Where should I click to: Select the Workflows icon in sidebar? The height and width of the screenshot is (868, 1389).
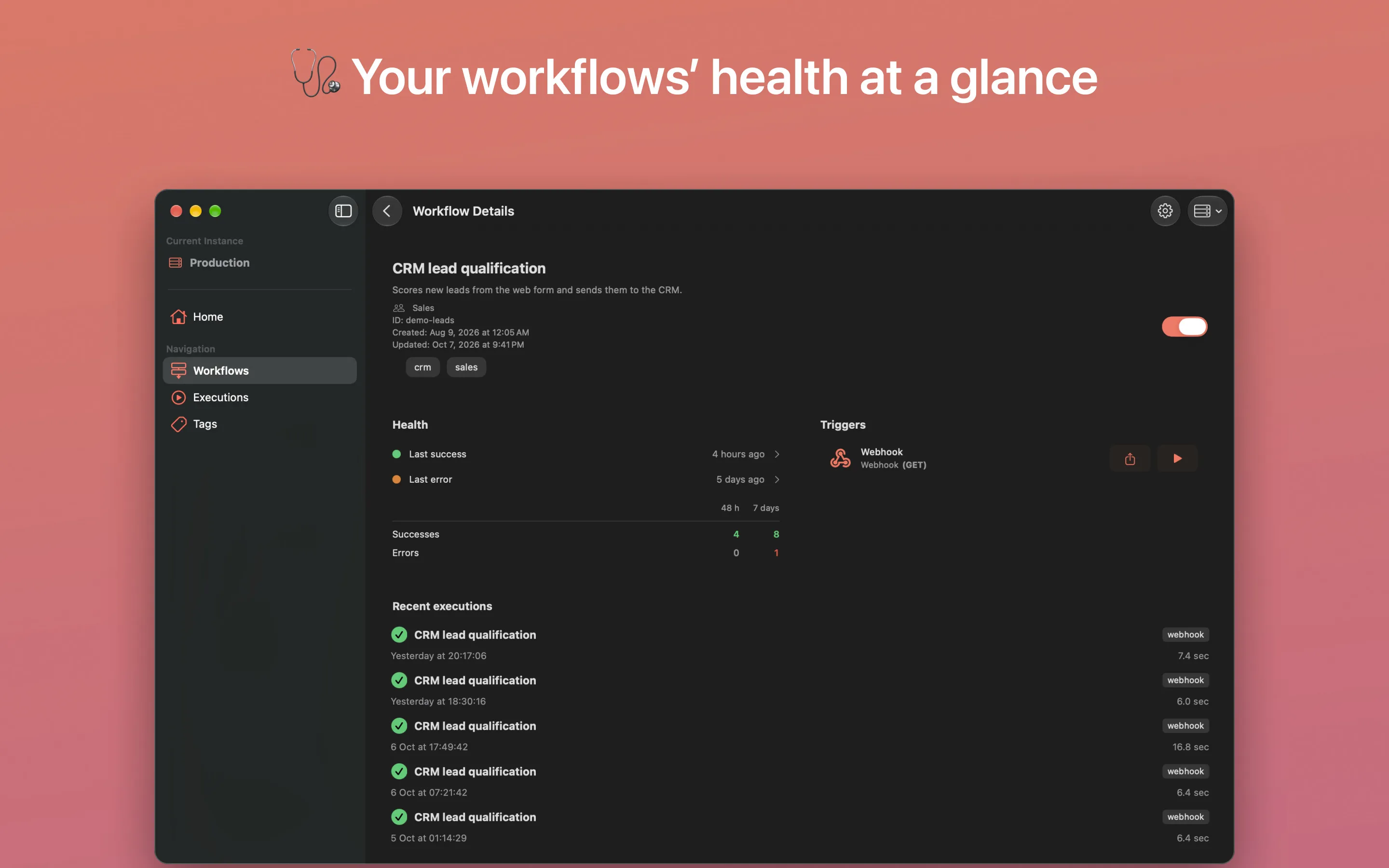click(178, 370)
